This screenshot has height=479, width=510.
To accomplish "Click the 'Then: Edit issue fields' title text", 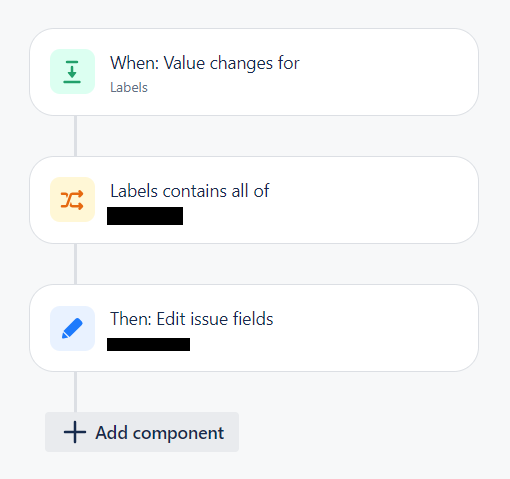I will point(192,319).
